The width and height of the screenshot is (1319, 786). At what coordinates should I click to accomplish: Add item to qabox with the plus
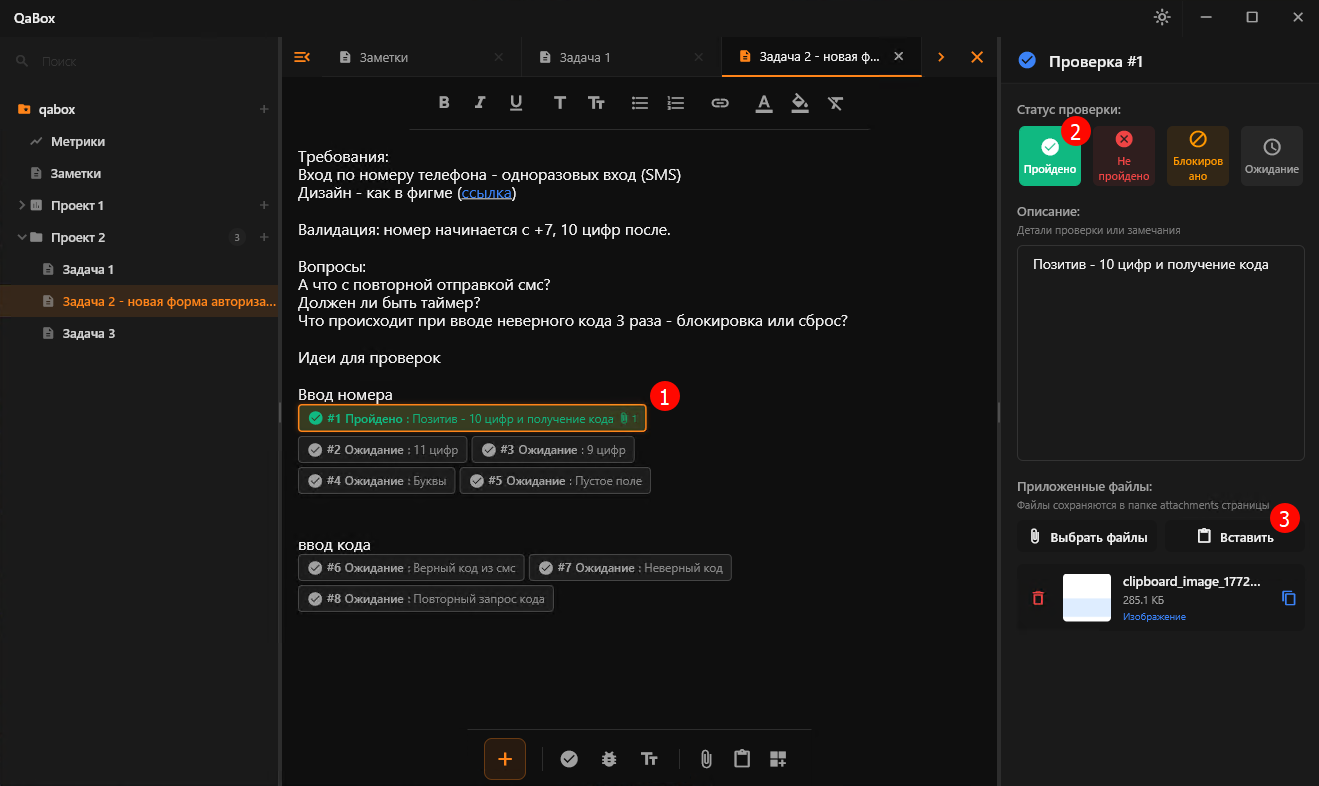click(x=264, y=109)
